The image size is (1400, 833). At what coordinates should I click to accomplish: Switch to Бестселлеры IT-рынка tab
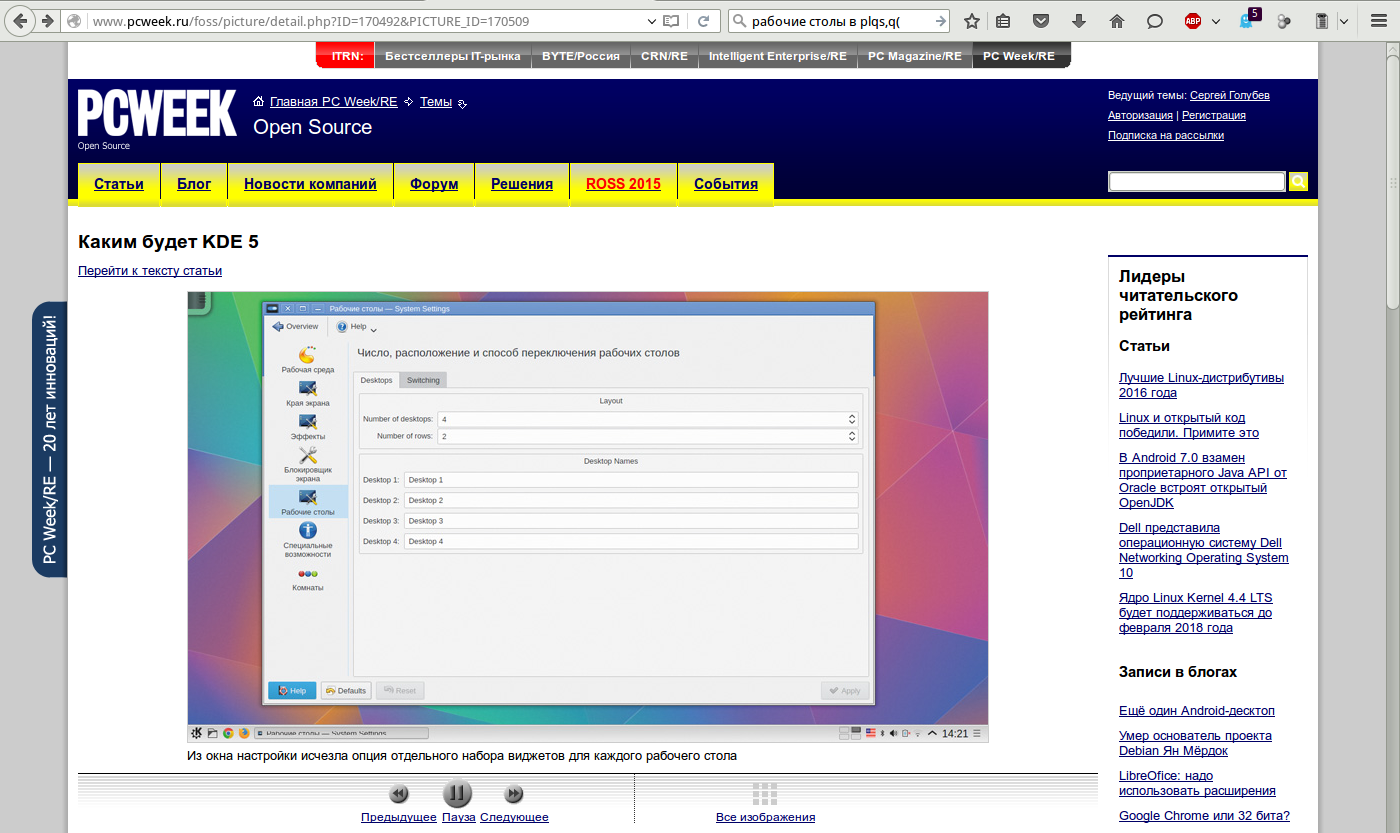(452, 56)
